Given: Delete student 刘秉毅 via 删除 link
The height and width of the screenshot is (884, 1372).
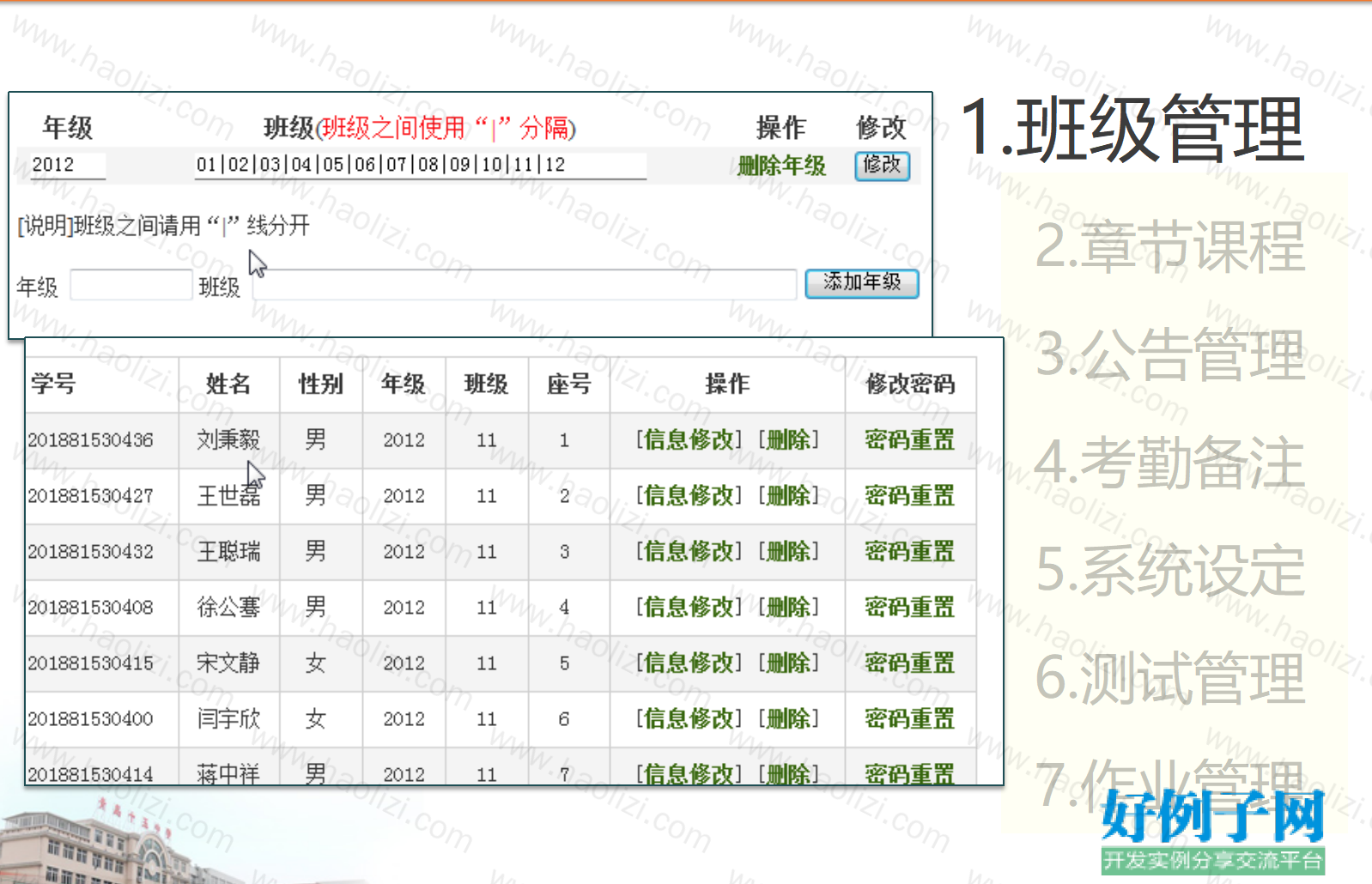Looking at the screenshot, I should click(788, 439).
